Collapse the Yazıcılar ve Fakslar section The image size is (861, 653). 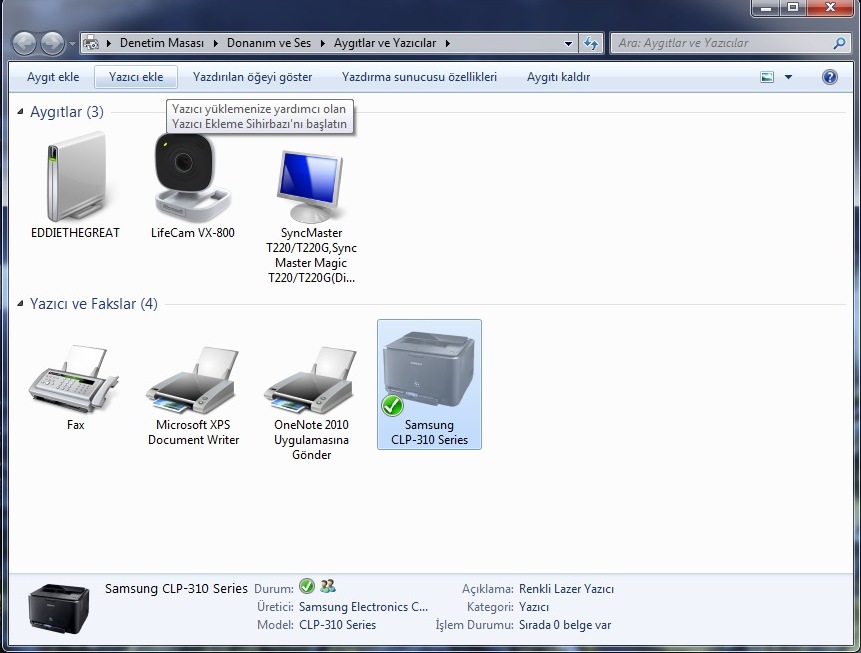pos(20,304)
